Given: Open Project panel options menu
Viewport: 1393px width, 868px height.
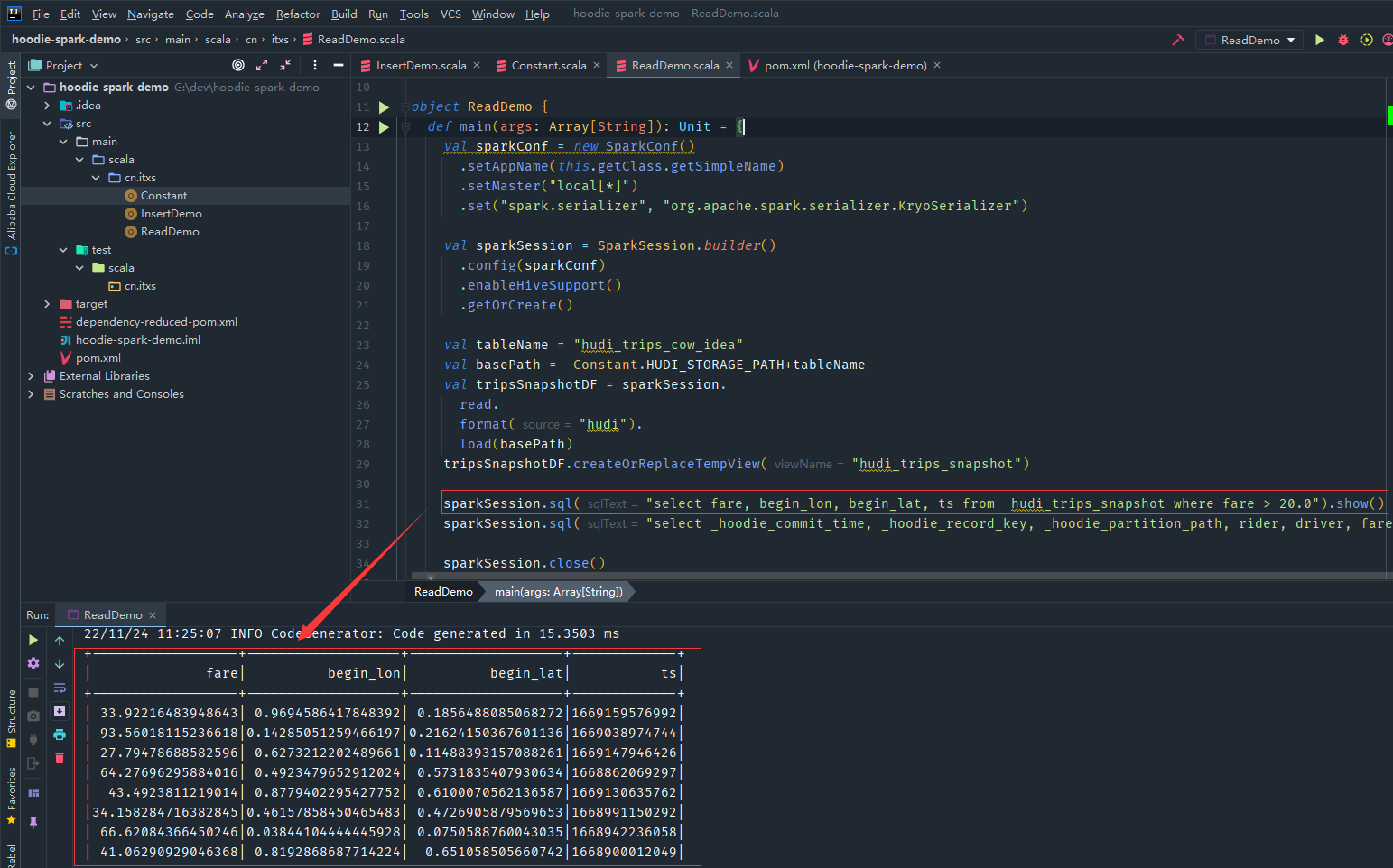Looking at the screenshot, I should tap(315, 65).
